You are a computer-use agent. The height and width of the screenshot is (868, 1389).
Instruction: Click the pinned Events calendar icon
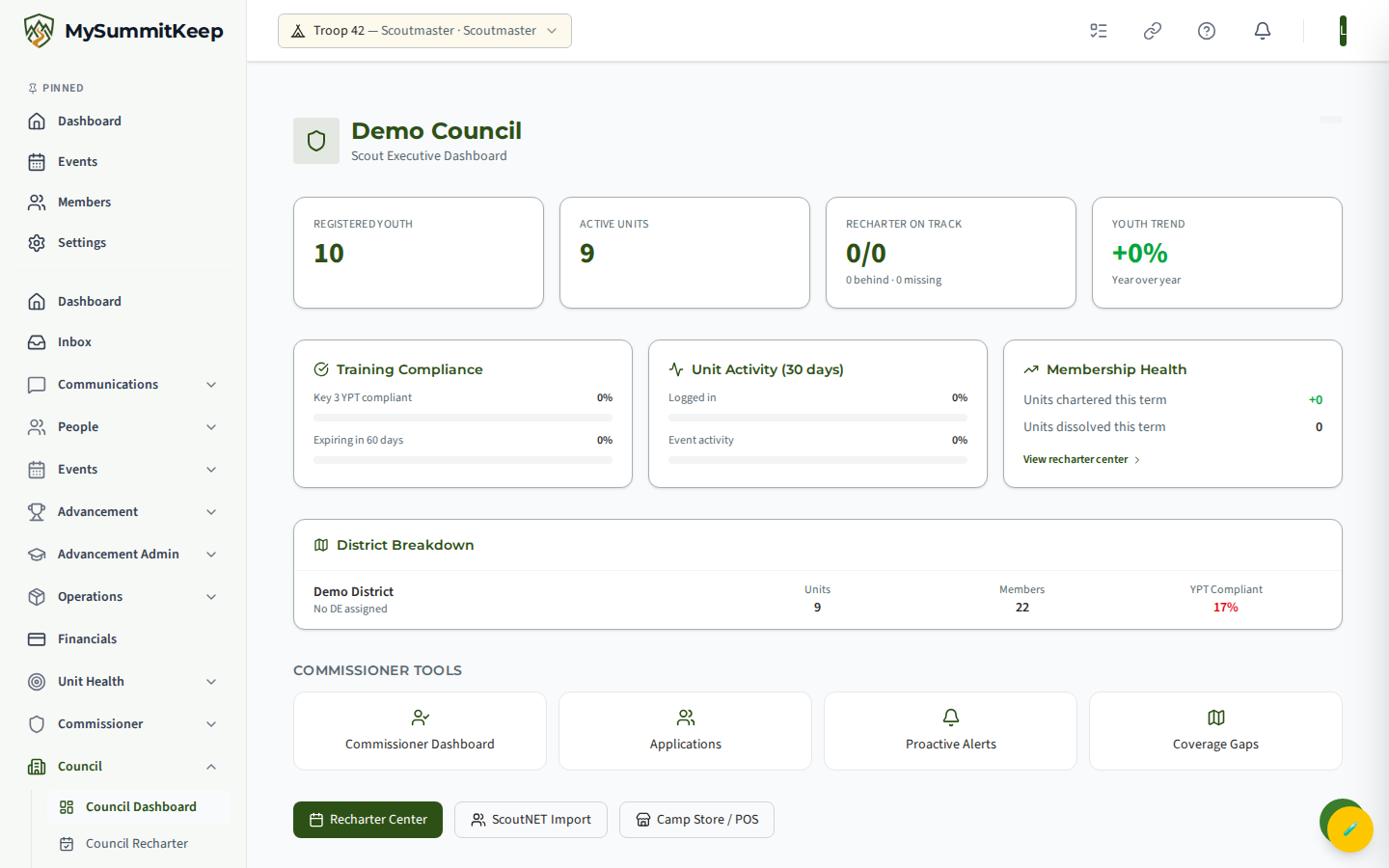click(x=37, y=162)
